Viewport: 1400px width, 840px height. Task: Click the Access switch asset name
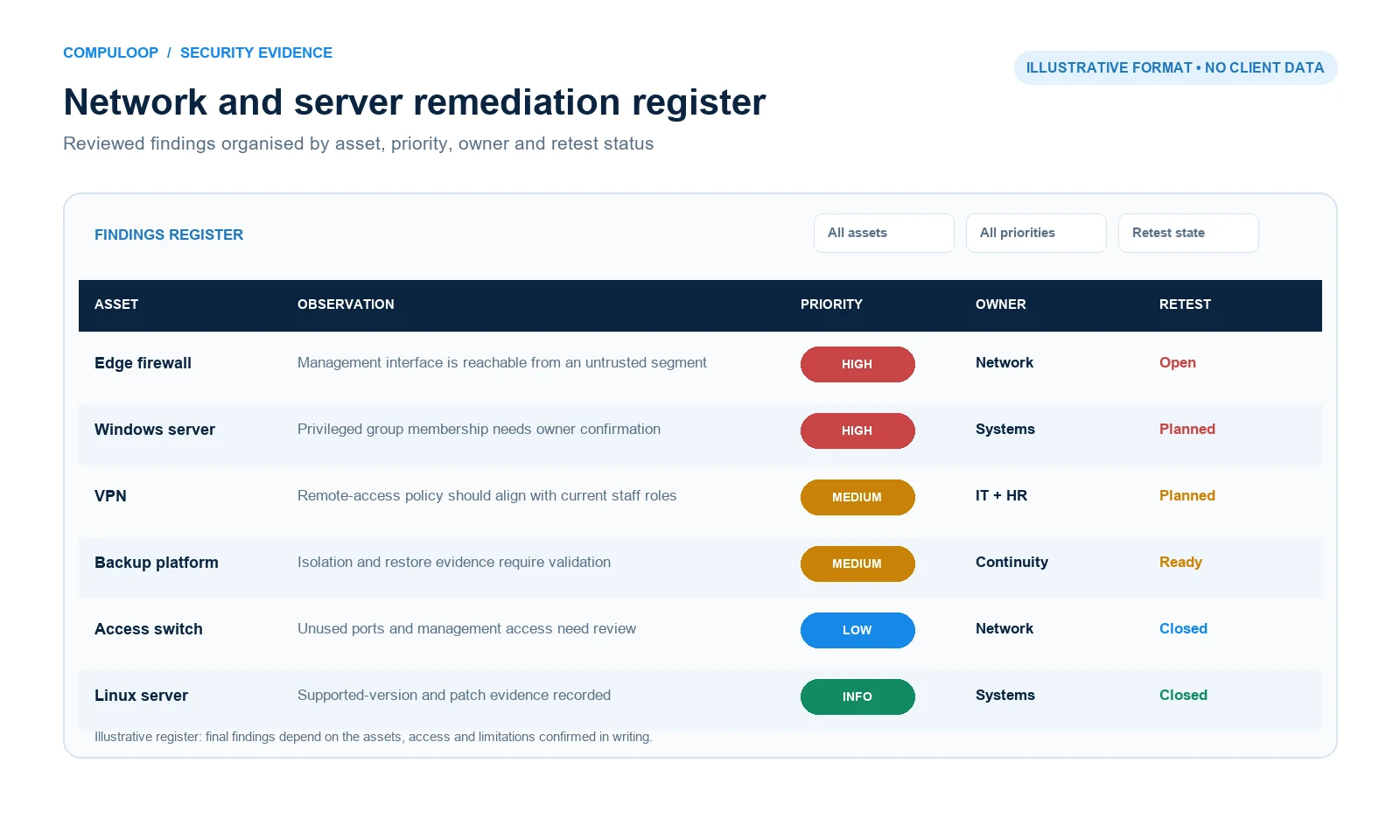[x=149, y=629]
